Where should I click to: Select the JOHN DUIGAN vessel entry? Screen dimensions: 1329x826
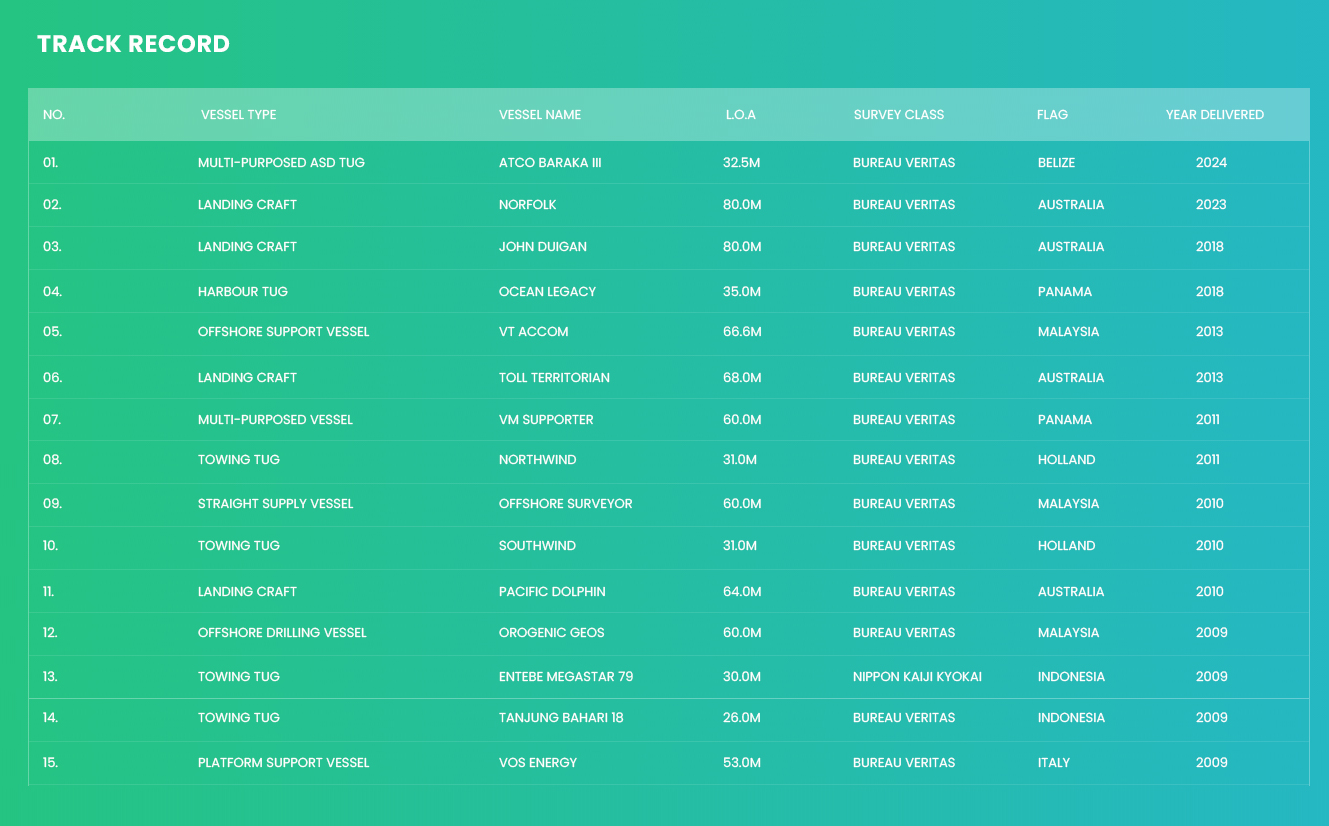pos(542,247)
